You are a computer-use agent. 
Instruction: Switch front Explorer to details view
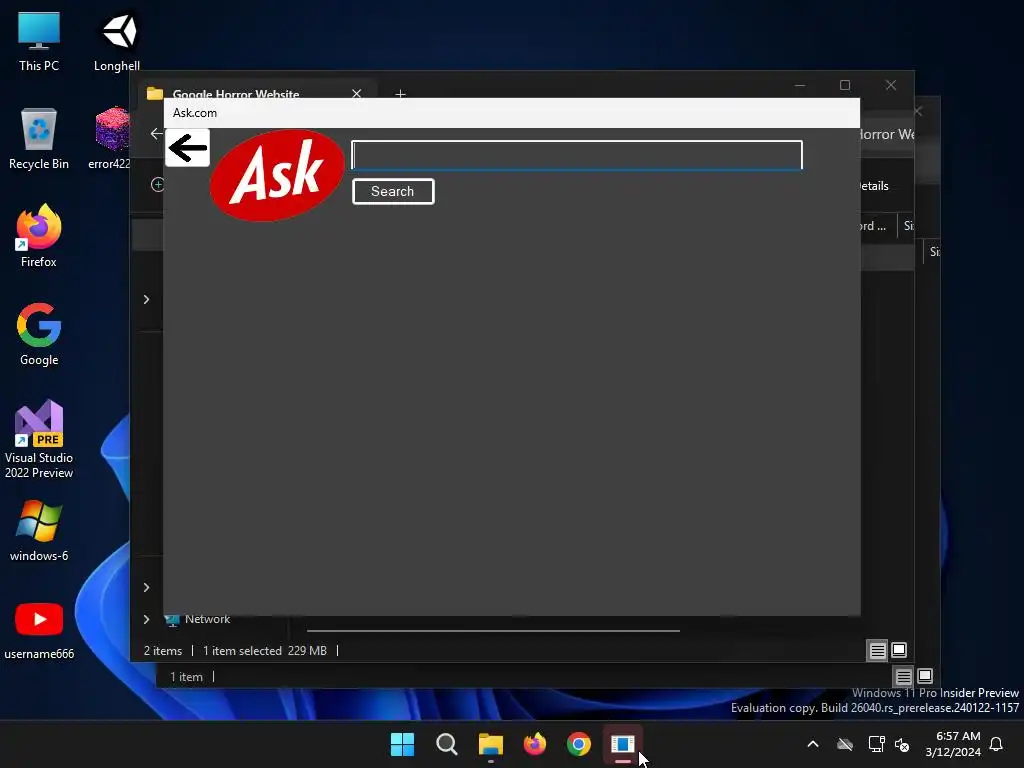tap(878, 650)
